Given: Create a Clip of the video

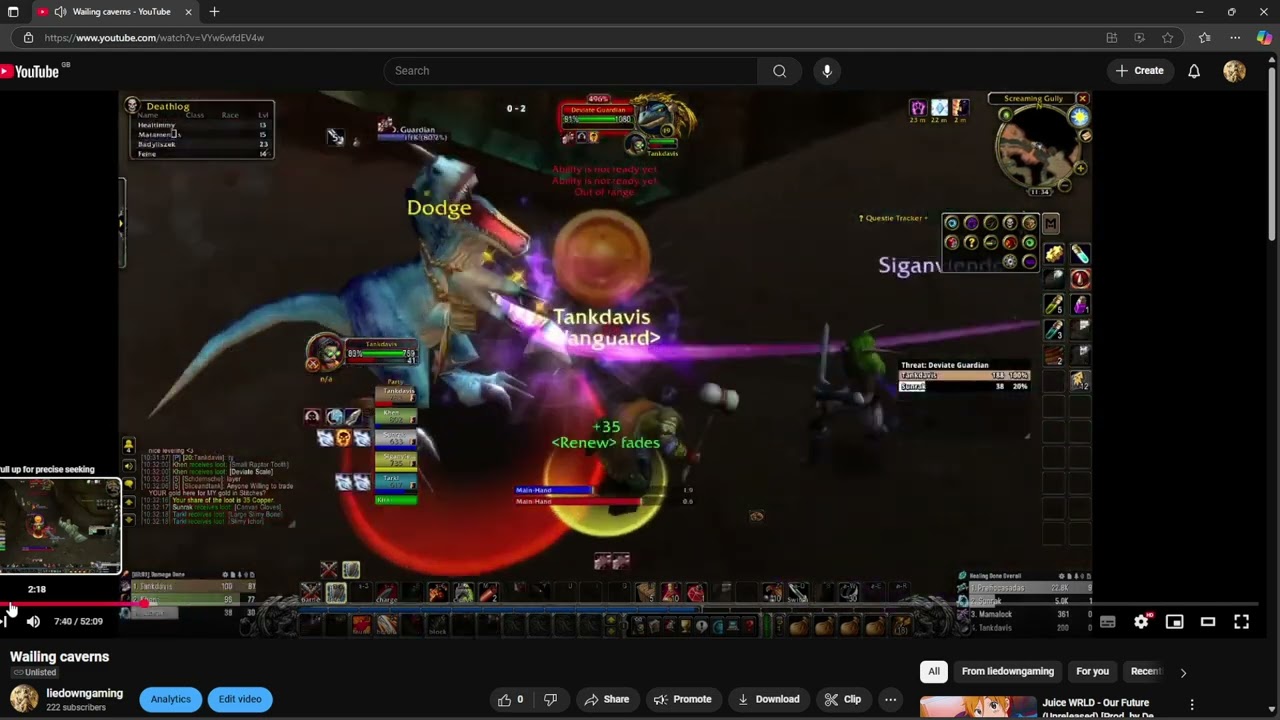Looking at the screenshot, I should (842, 699).
